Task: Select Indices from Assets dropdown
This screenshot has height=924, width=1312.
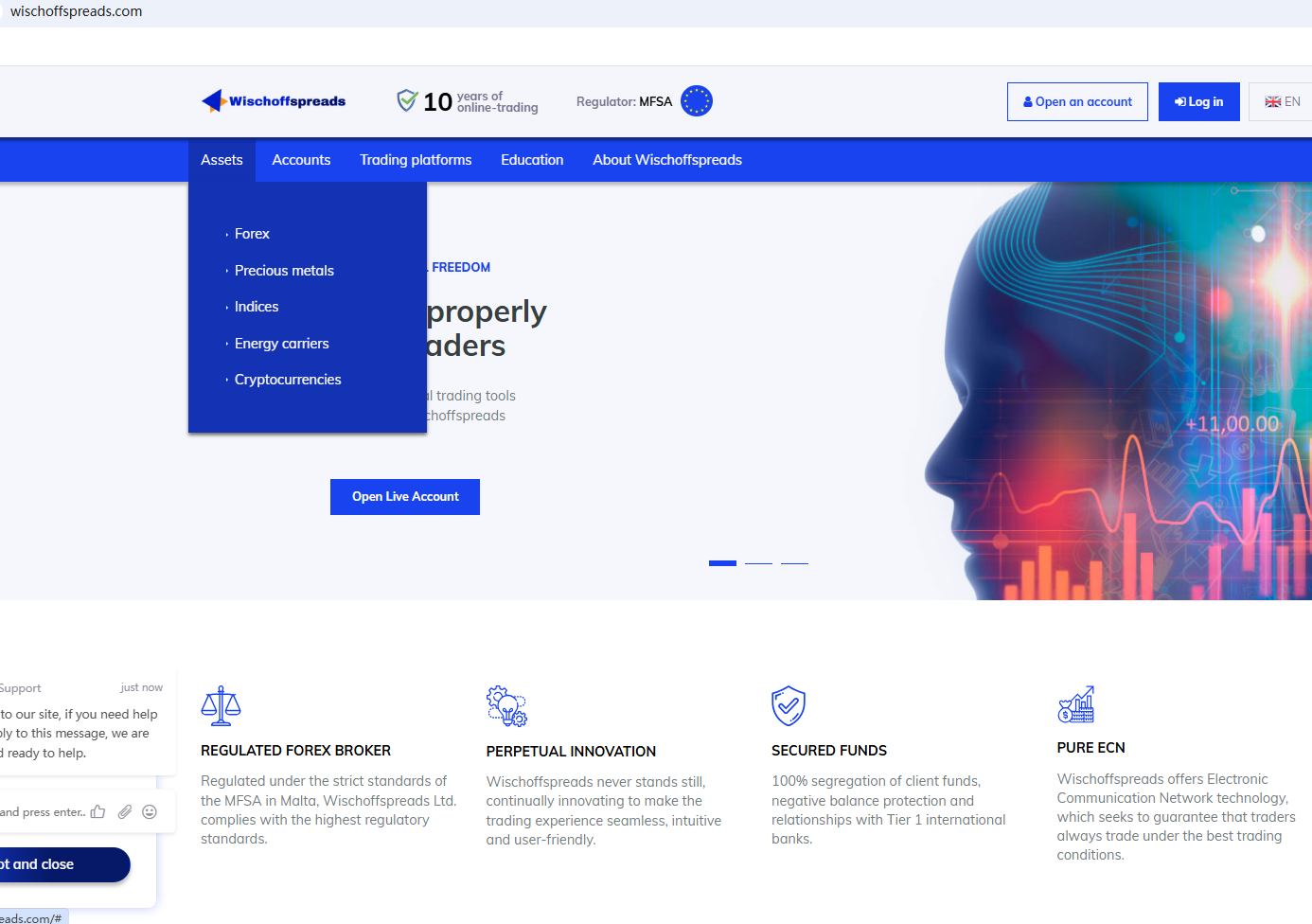Action: pyautogui.click(x=257, y=307)
